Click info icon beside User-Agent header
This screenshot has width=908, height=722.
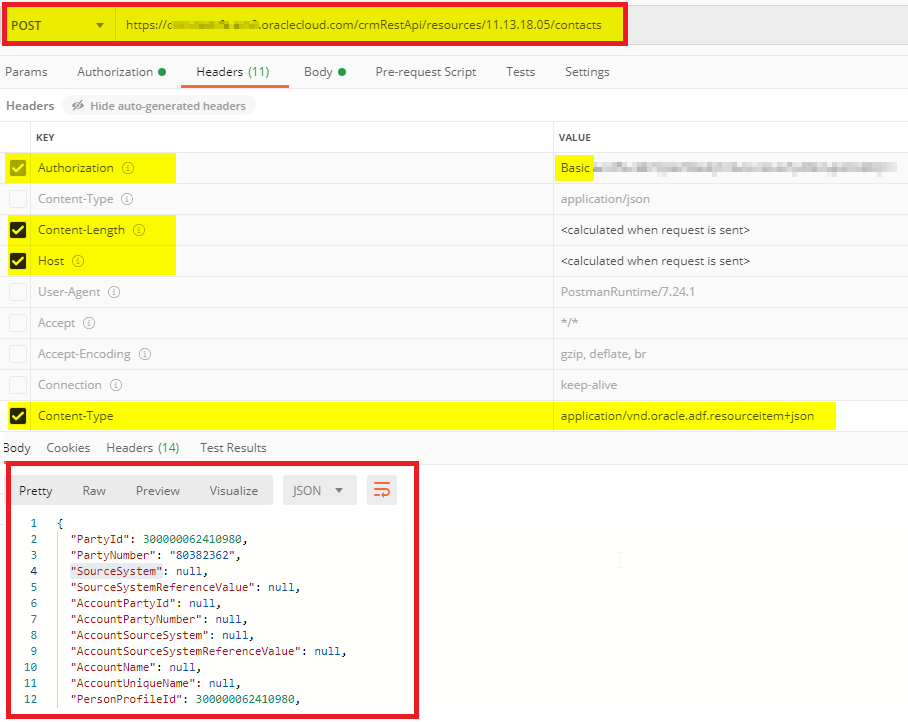pos(114,292)
